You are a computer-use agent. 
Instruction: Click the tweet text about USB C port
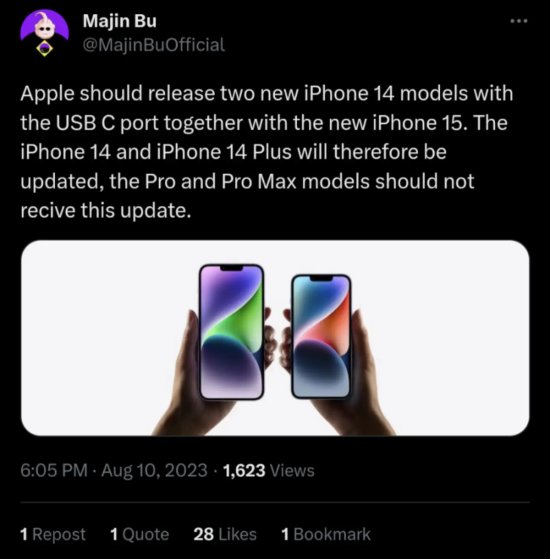click(267, 152)
